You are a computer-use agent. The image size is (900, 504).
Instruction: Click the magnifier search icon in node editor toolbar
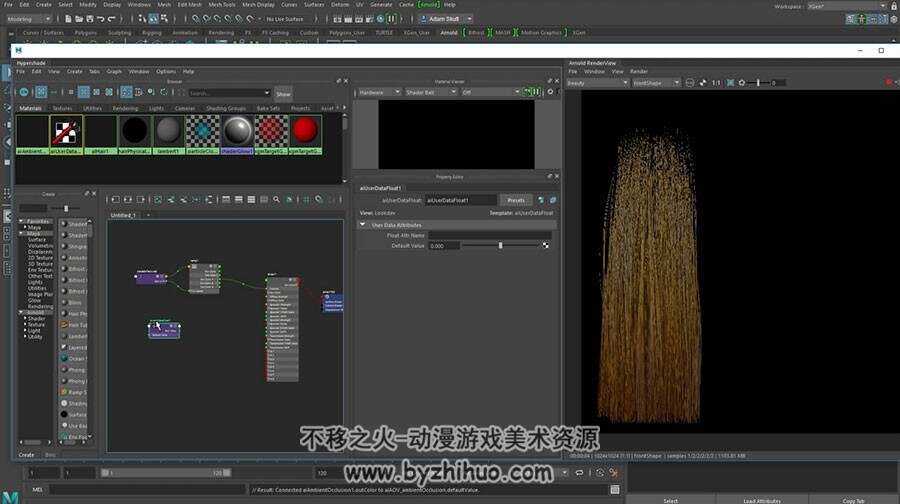tap(276, 200)
